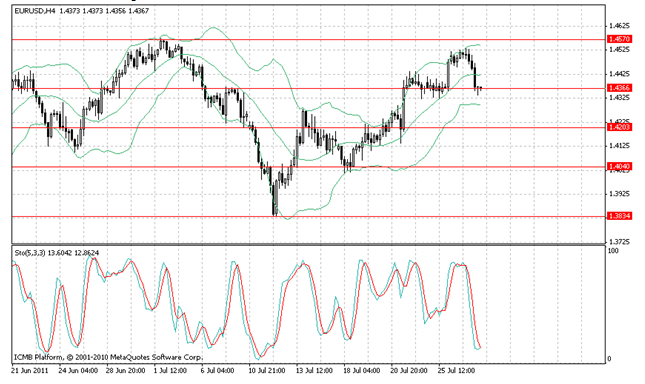The height and width of the screenshot is (384, 645).
Task: Click the 1.3725 price axis label
Action: coord(619,242)
